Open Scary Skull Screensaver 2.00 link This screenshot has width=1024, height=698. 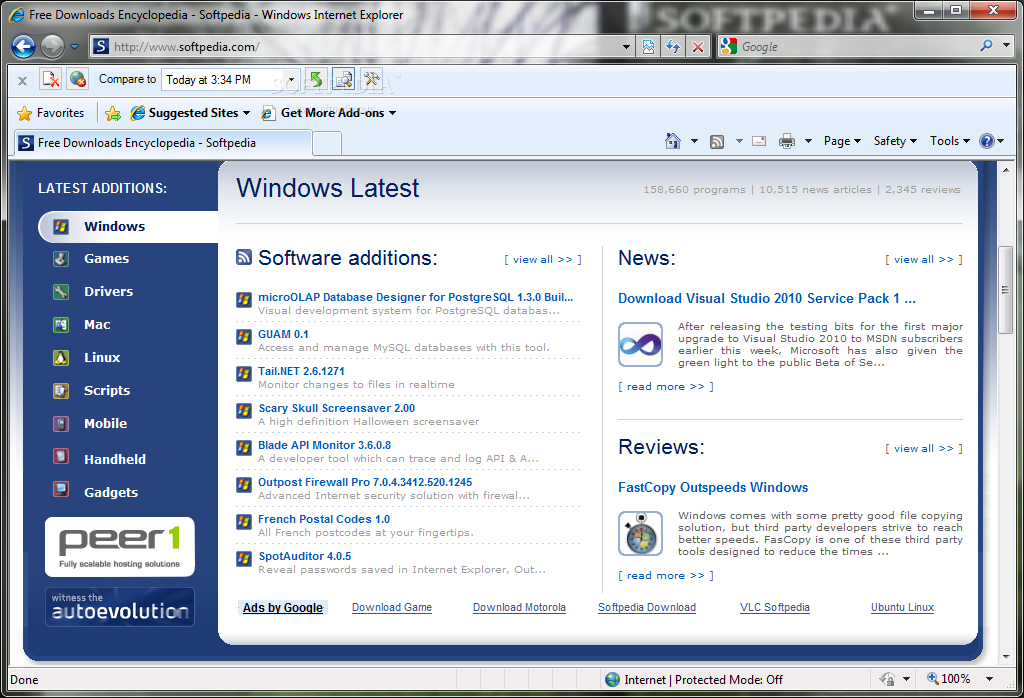336,408
